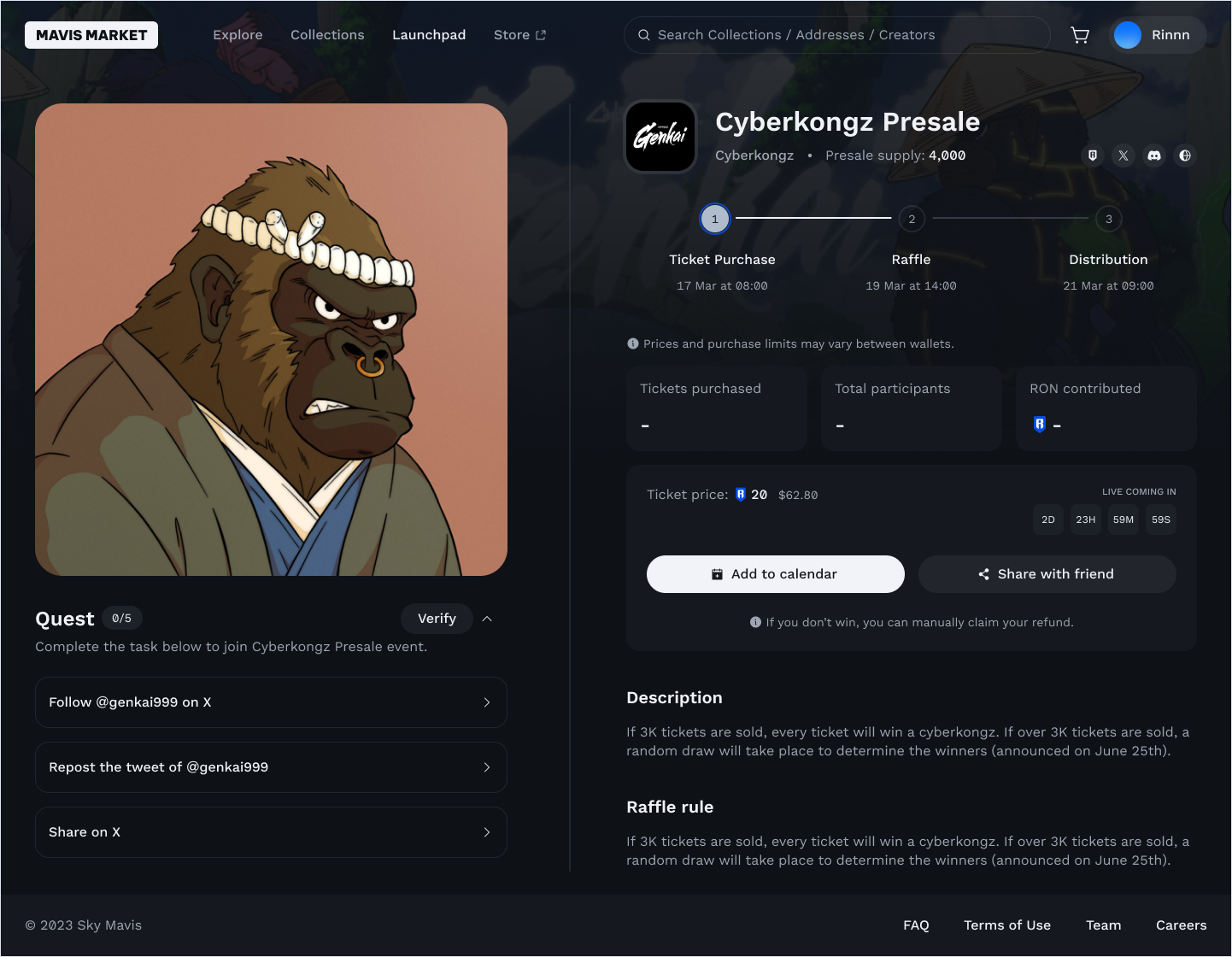Image resolution: width=1232 pixels, height=957 pixels.
Task: Click the RON icon under RON contributed
Action: click(1040, 424)
